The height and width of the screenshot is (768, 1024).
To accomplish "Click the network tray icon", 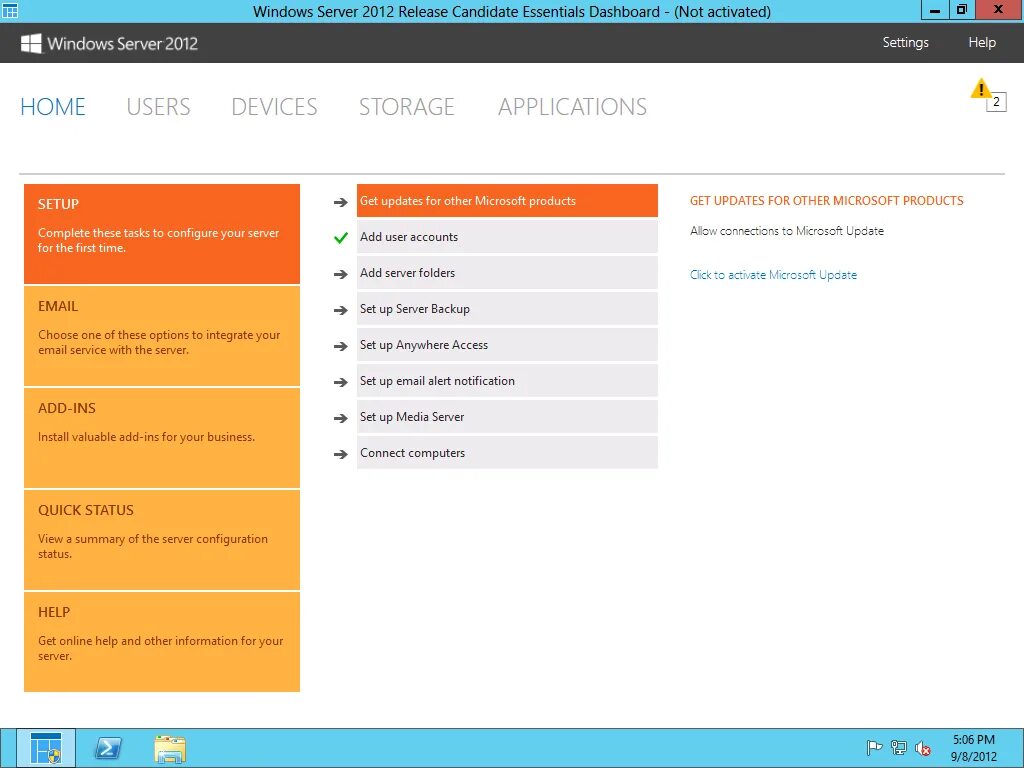I will (899, 748).
